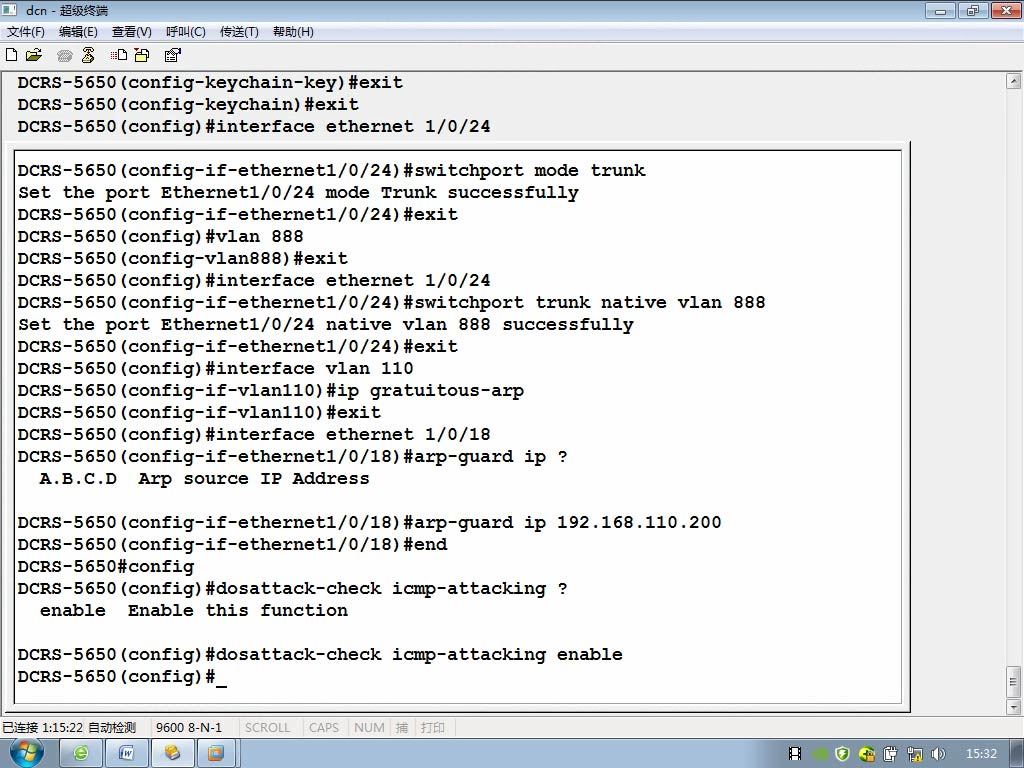Click the Call (telephone) toolbar icon
This screenshot has height=768, width=1024.
[64, 56]
